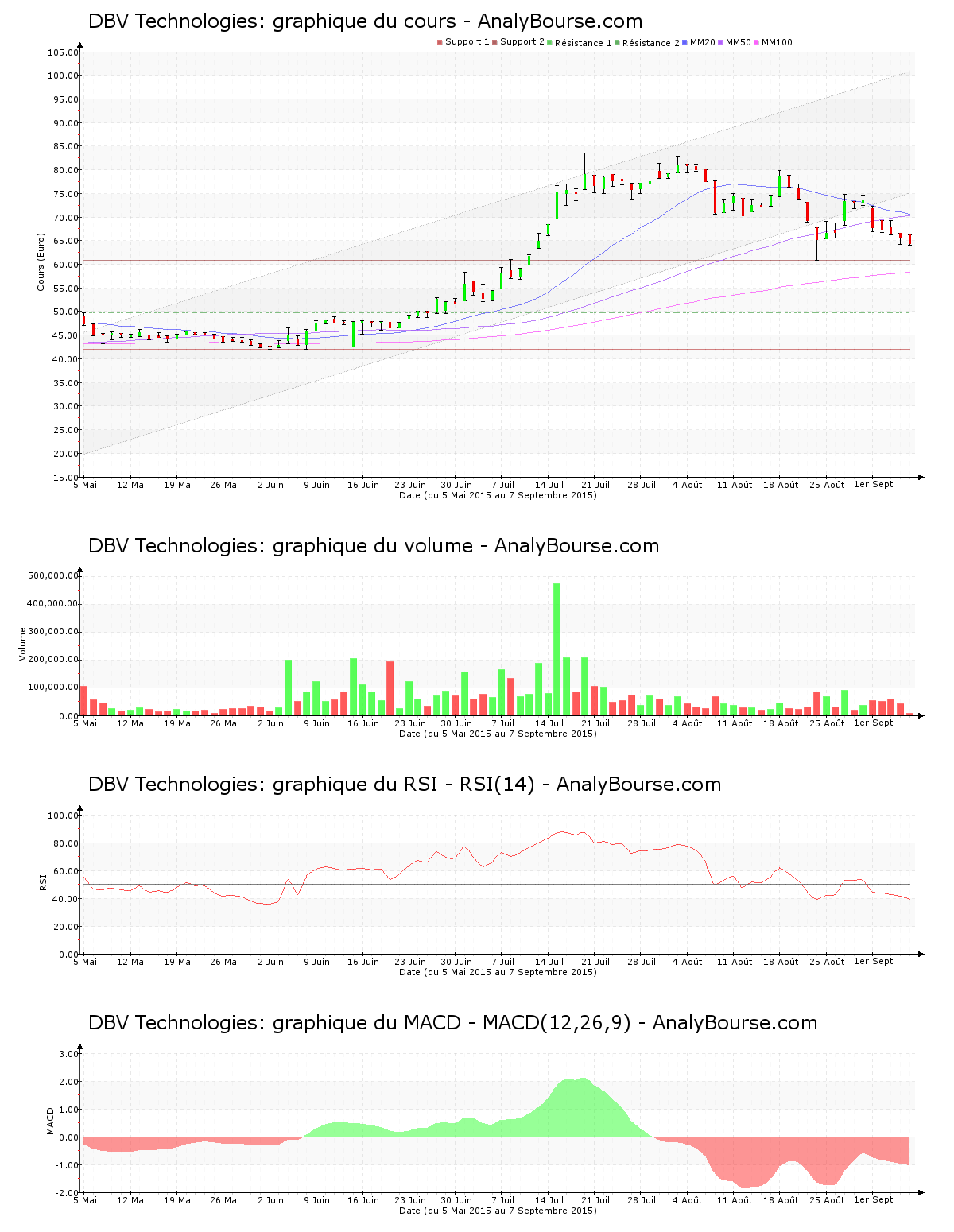Click the MM100 pink legend swatch
Image resolution: width=954 pixels, height=1232 pixels.
[x=757, y=42]
